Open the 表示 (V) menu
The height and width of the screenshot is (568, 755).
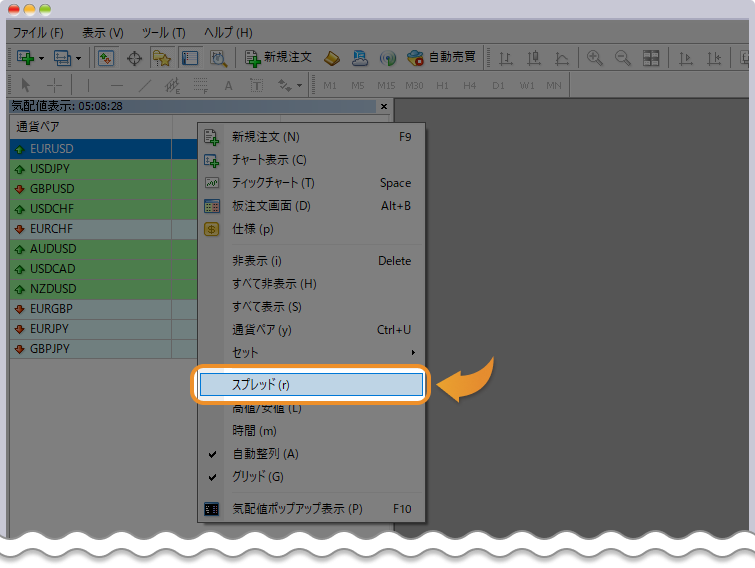103,33
